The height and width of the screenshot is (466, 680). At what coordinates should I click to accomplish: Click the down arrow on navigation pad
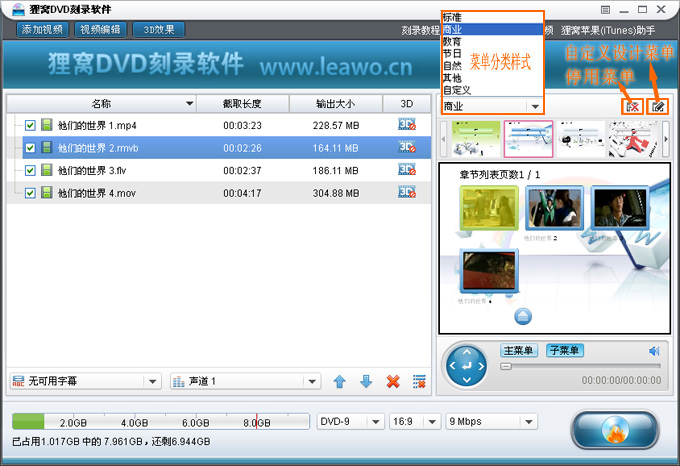(467, 380)
